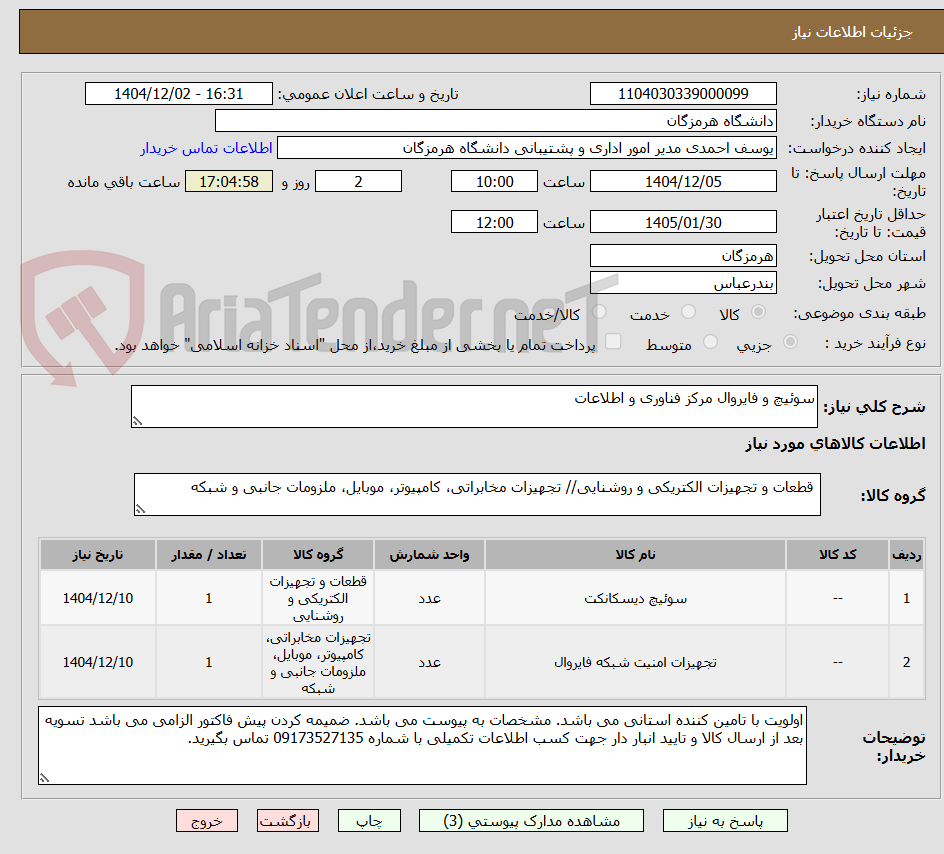The width and height of the screenshot is (944, 854).
Task: Click the request creator یوسف احمدی field
Action: click(527, 148)
